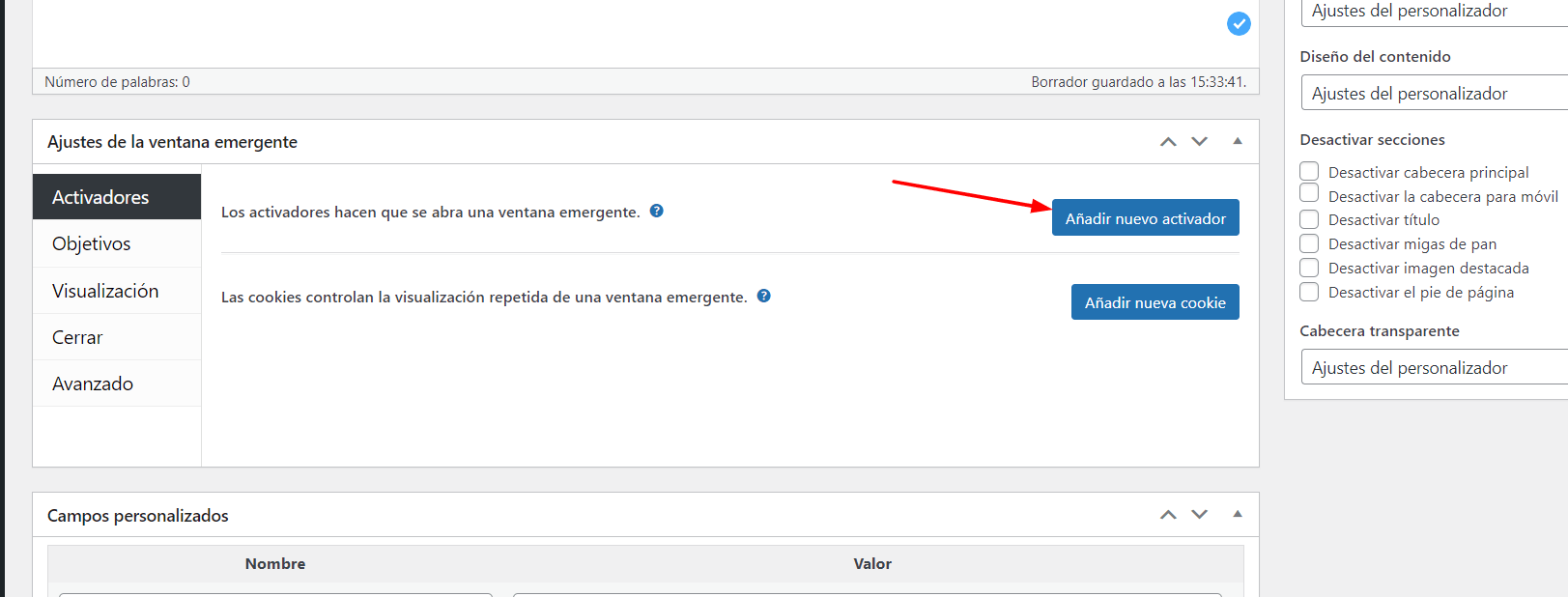The width and height of the screenshot is (1568, 597).
Task: Move 'Campos personalizados' panel down
Action: [x=1199, y=514]
